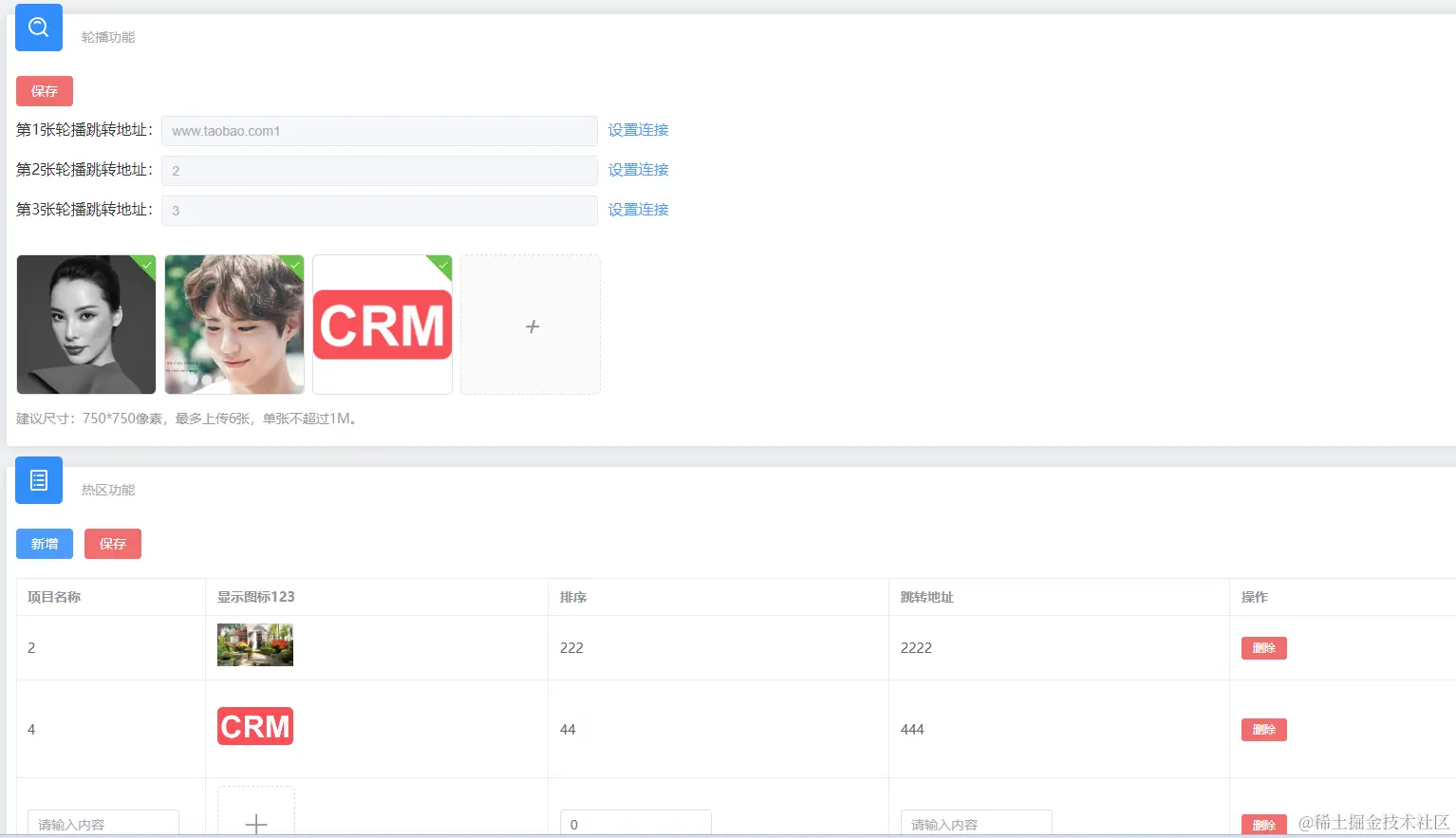Focus the 第3张轮播跳转地址 input field
The height and width of the screenshot is (838, 1456).
tap(380, 211)
